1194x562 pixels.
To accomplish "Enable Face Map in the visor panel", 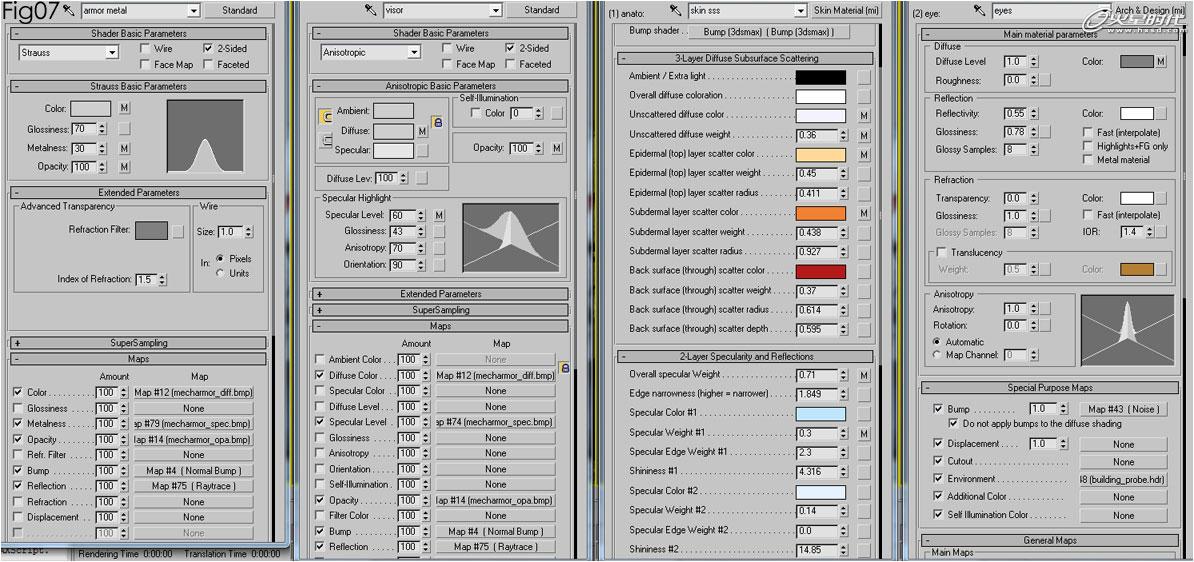I will pos(447,64).
